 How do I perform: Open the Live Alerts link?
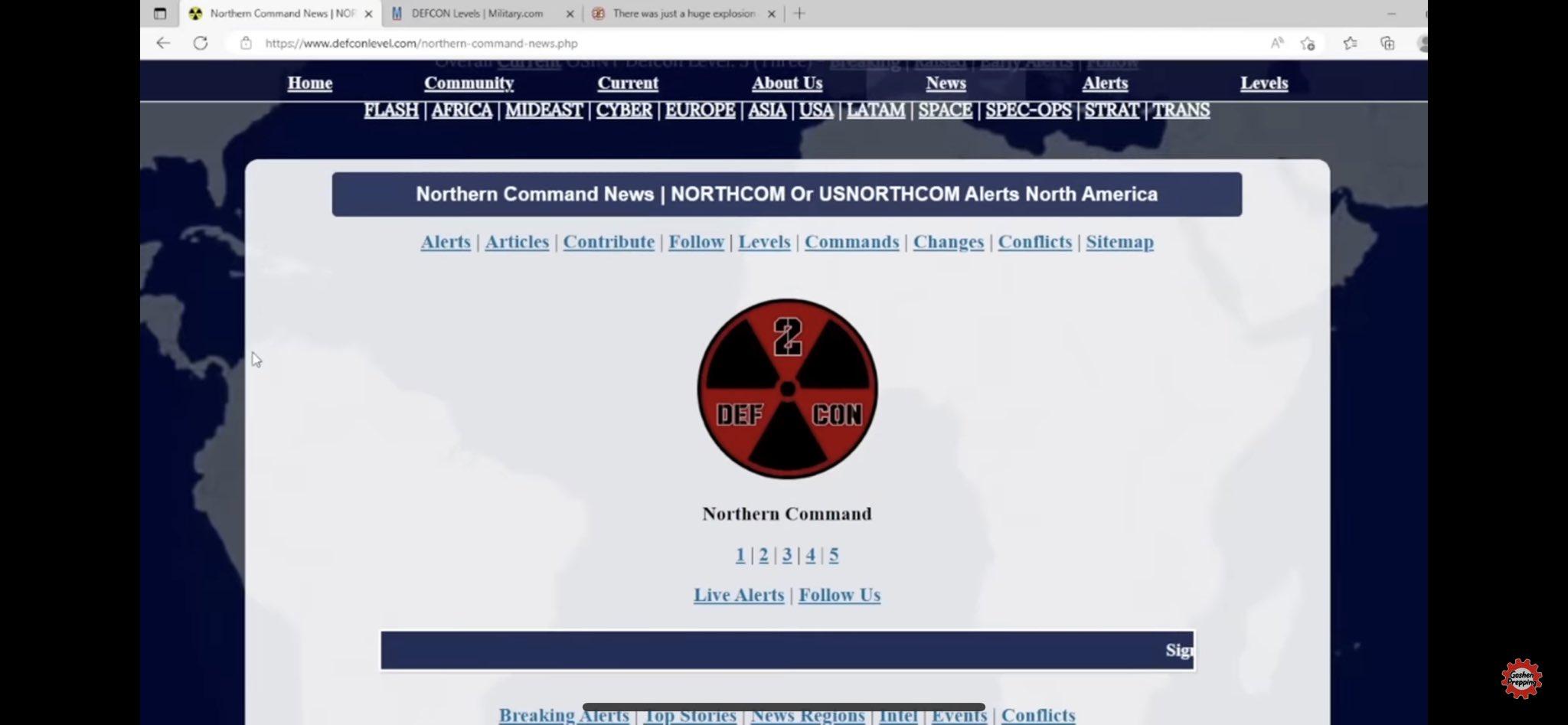point(739,595)
